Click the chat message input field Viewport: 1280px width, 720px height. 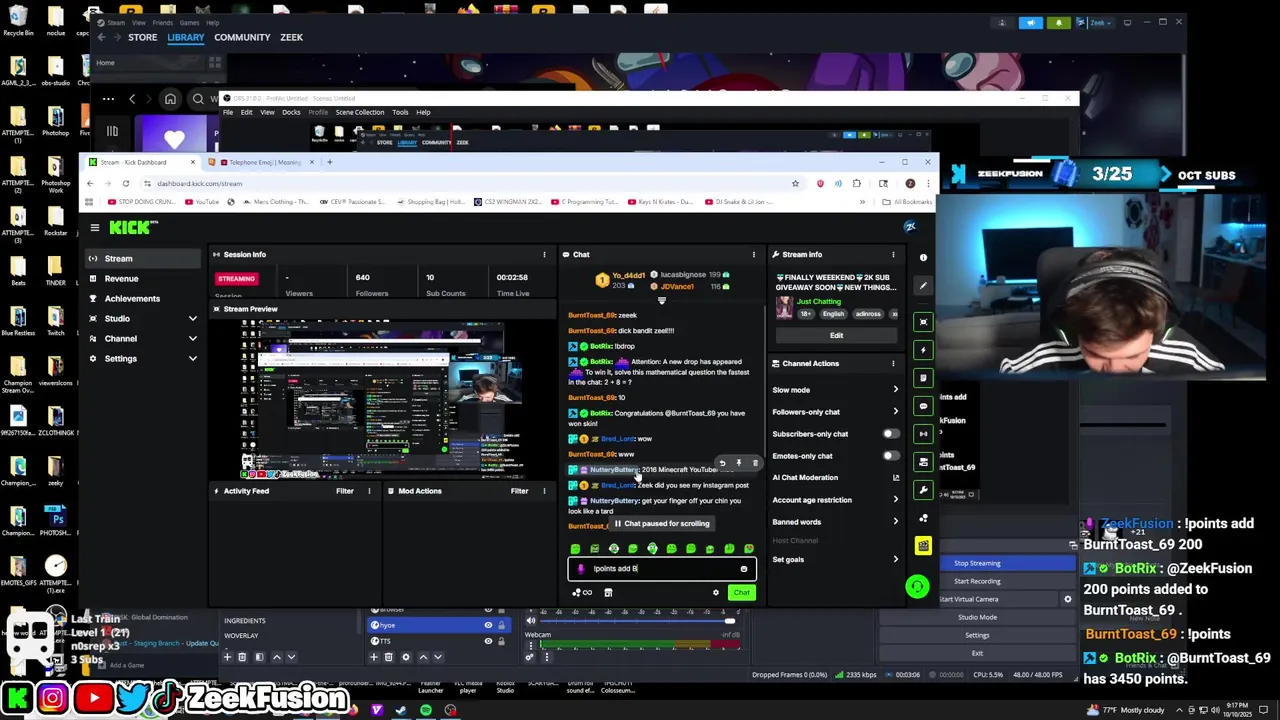(x=662, y=568)
